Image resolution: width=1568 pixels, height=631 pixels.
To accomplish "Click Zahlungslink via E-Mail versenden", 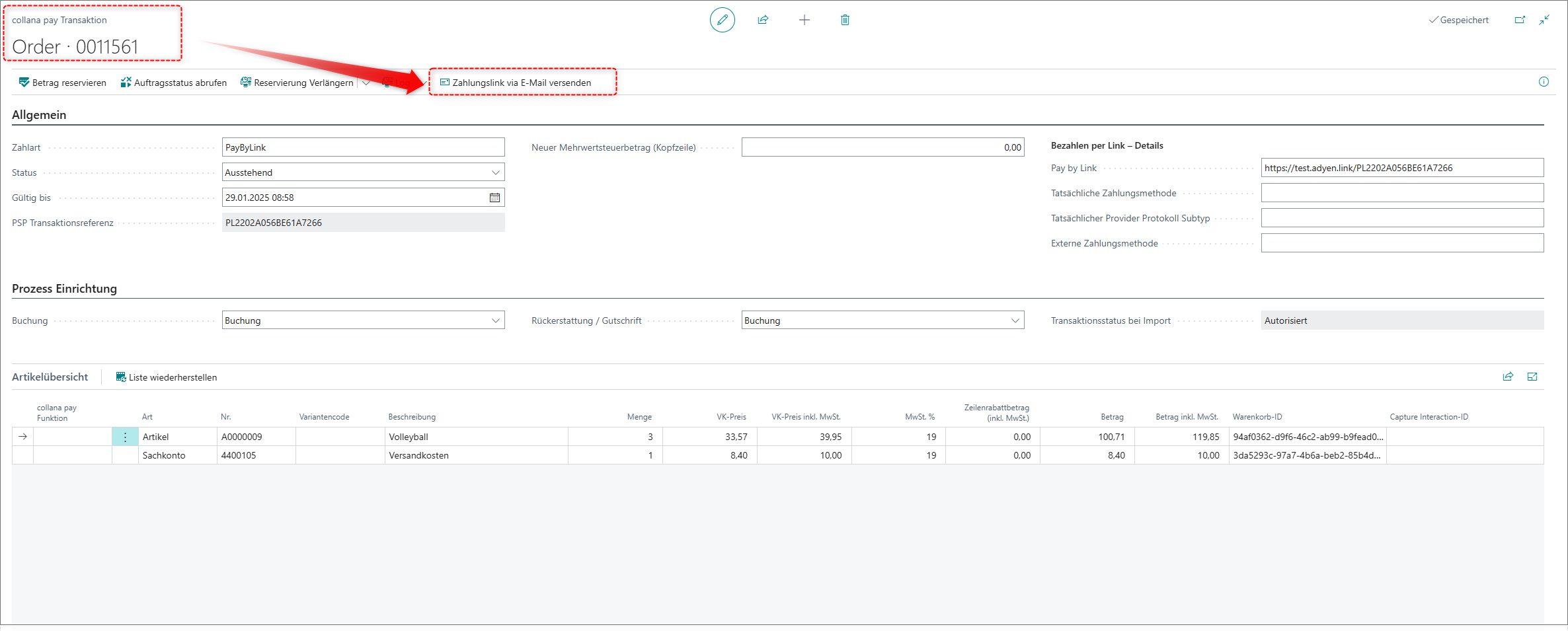I will pos(516,83).
